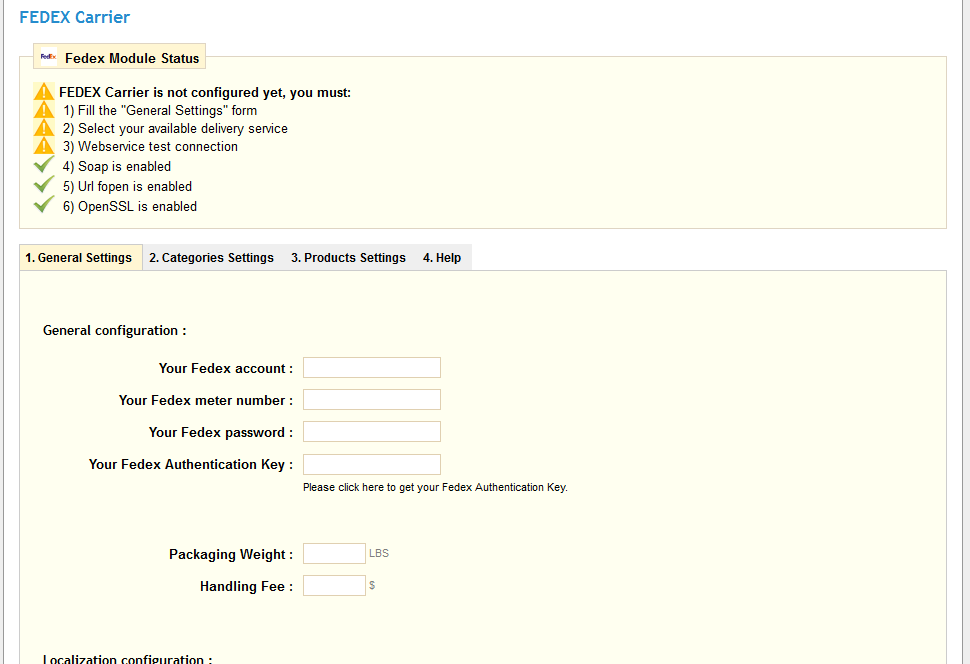Select the Fedex password text box
The height and width of the screenshot is (664, 970).
pyautogui.click(x=371, y=432)
